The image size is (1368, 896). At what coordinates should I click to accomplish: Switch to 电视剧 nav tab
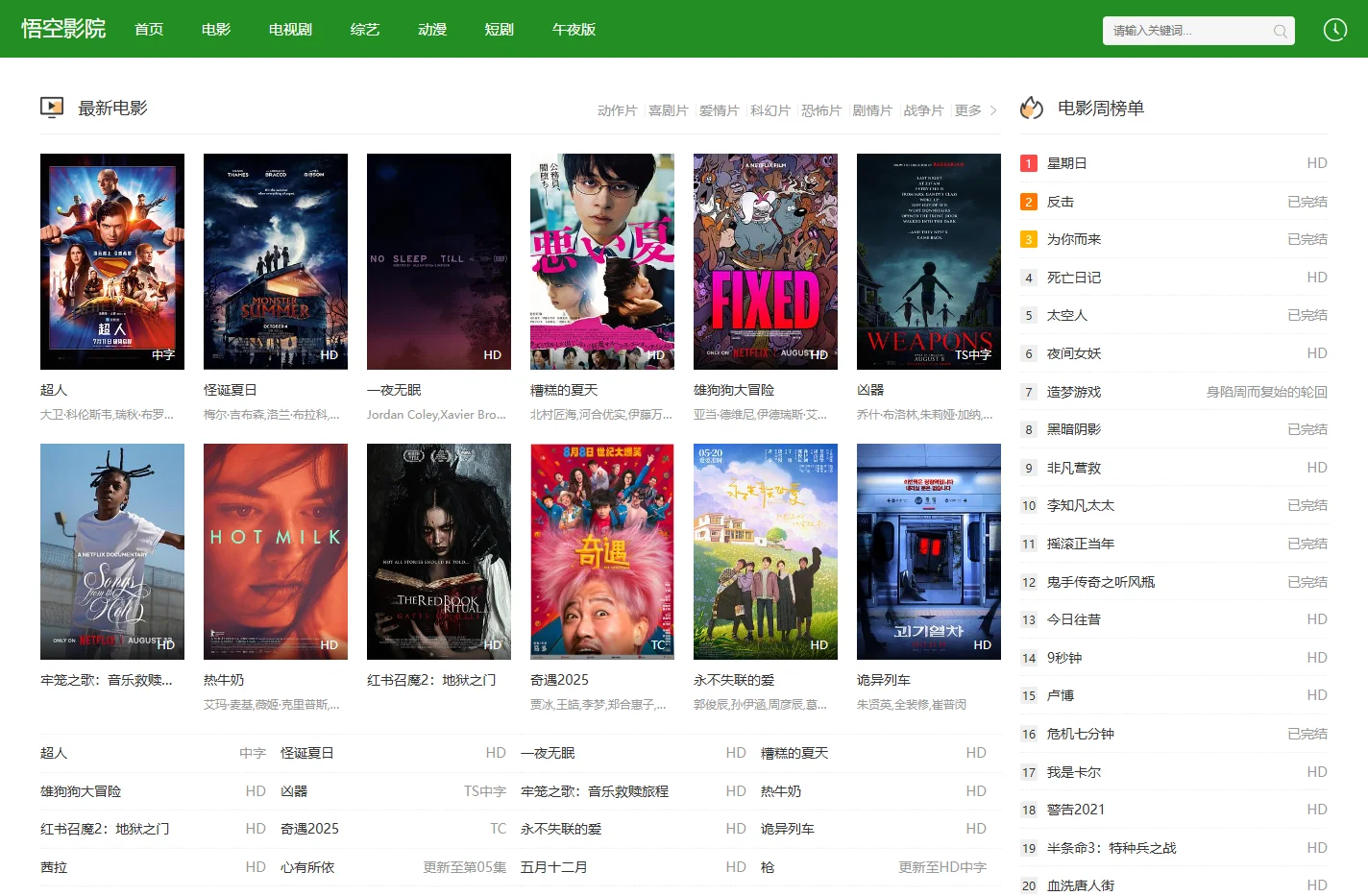290,30
